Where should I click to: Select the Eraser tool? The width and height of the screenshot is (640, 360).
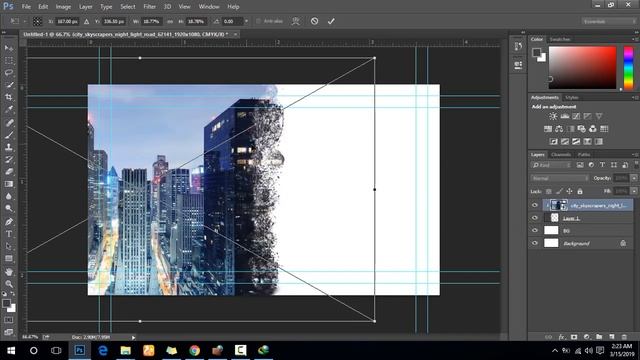click(x=9, y=171)
